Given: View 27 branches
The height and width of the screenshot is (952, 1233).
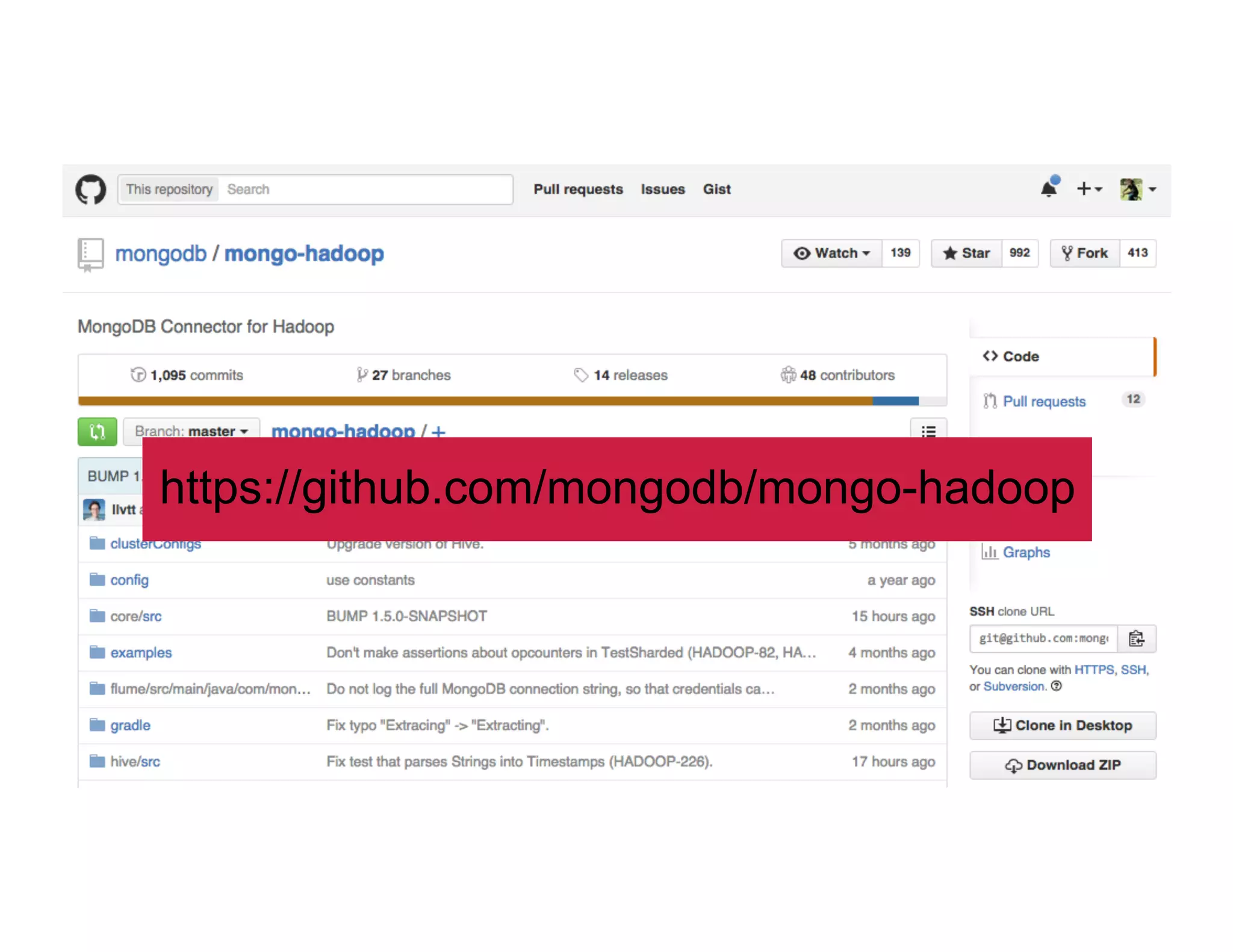Looking at the screenshot, I should coord(403,375).
